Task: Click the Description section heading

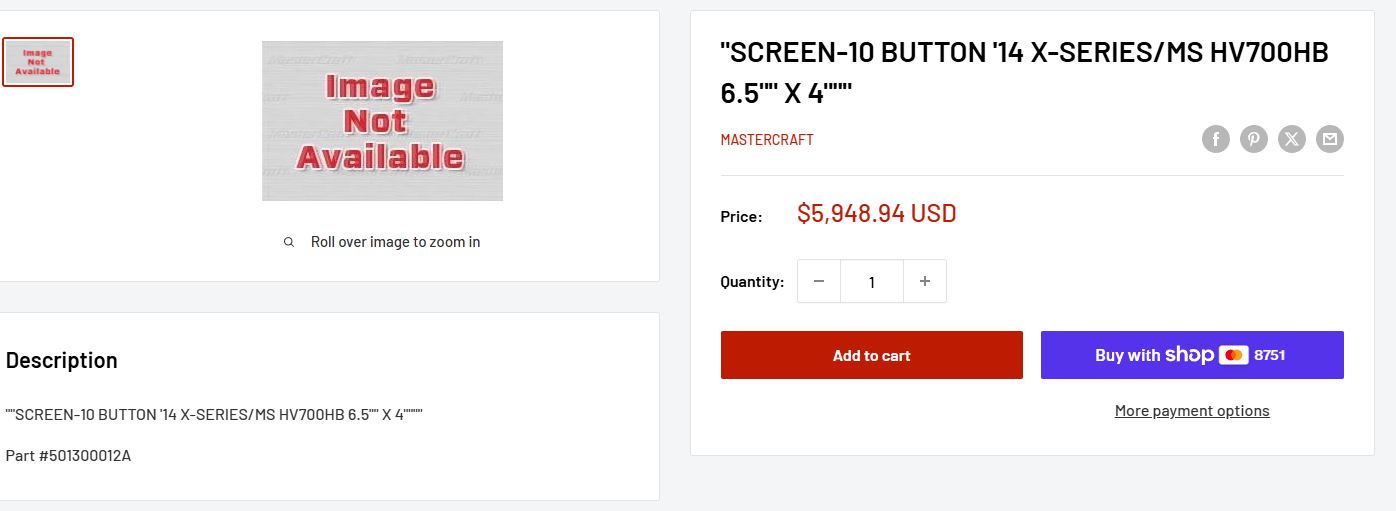Action: point(62,360)
